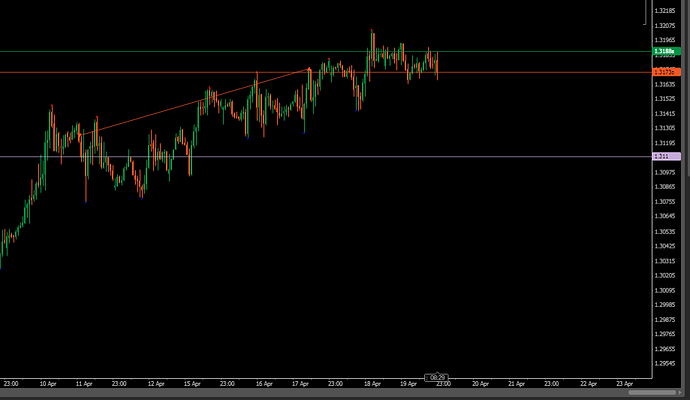Click the 1.31415 price axis value

pyautogui.click(x=665, y=114)
